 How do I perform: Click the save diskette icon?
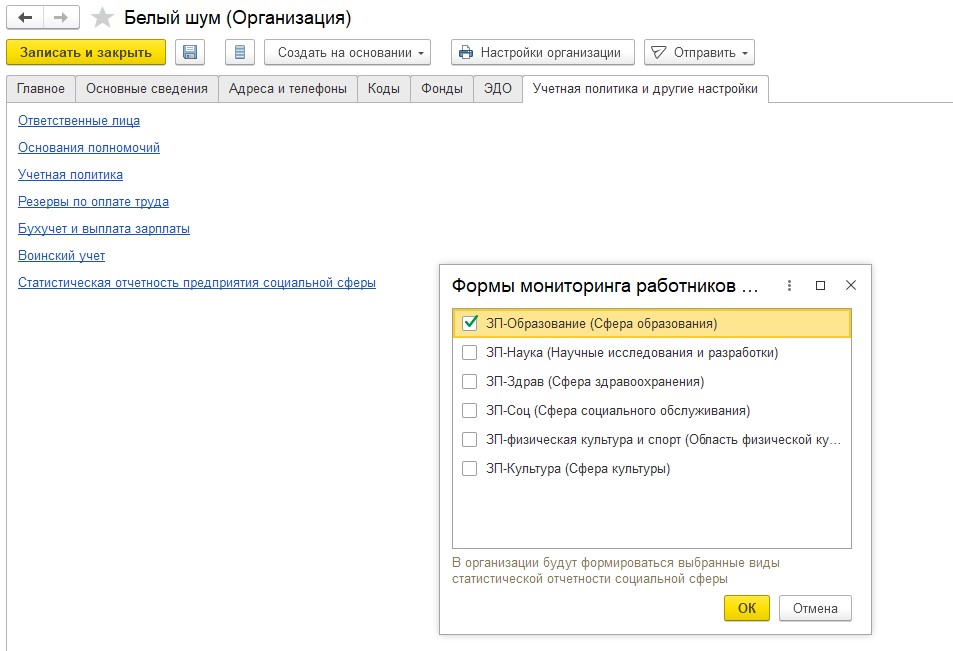190,52
